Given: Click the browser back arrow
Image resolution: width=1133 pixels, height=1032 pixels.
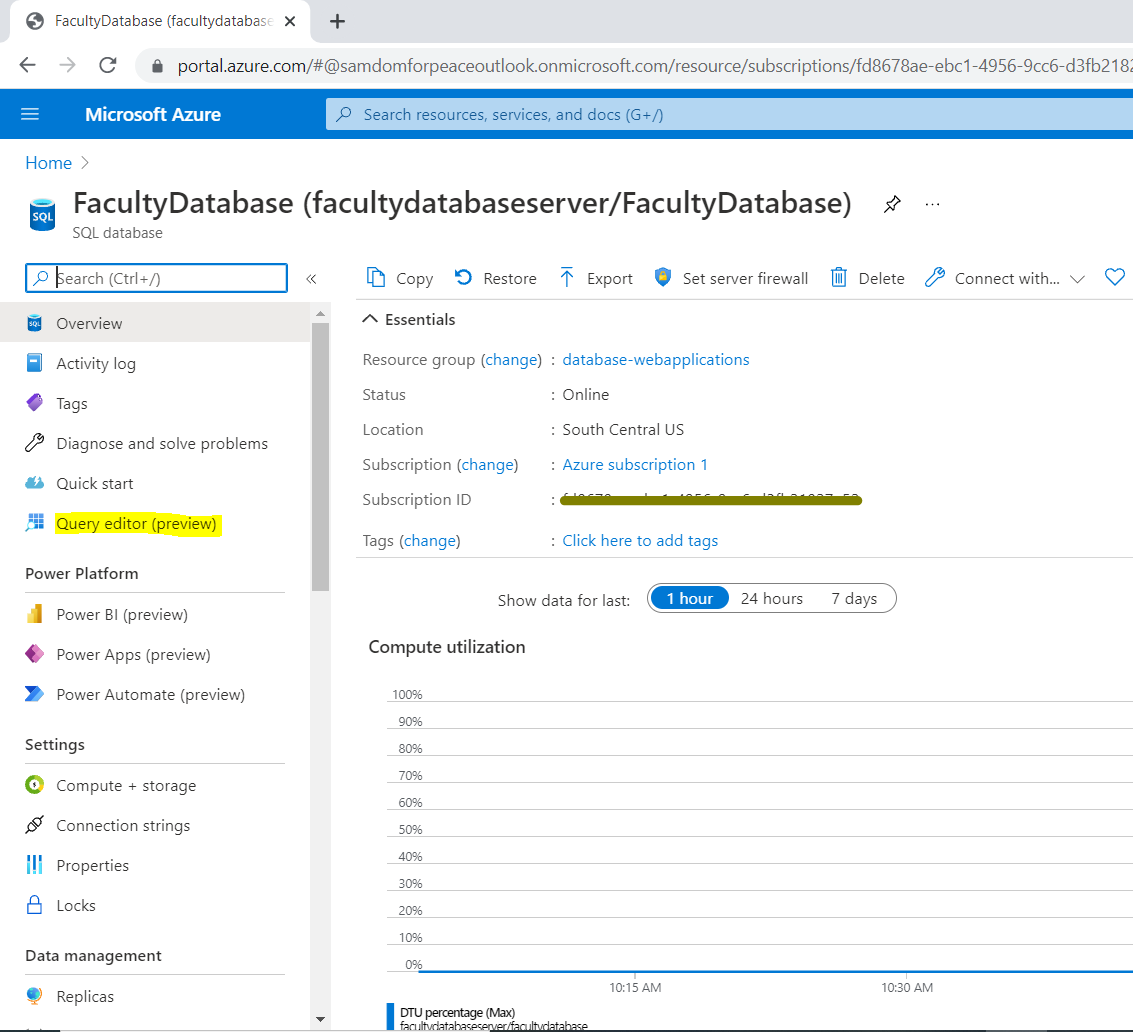Looking at the screenshot, I should (x=27, y=65).
